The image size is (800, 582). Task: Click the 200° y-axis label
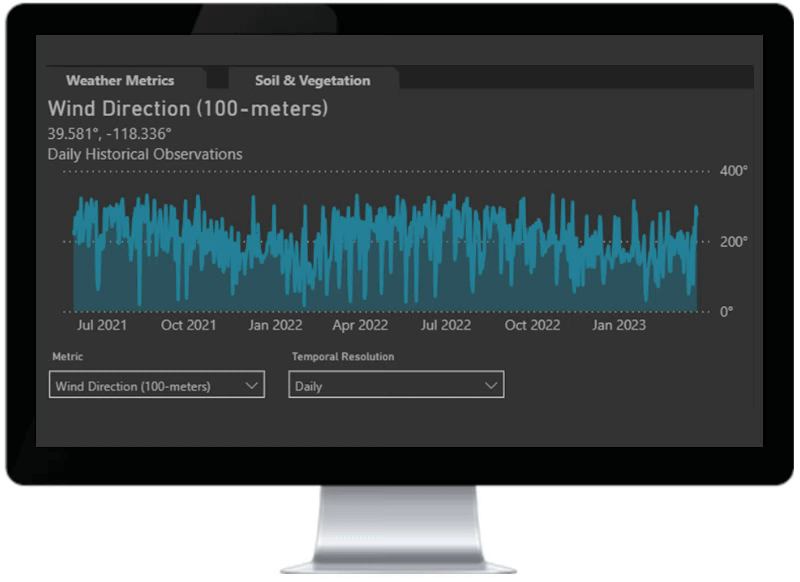pos(734,241)
